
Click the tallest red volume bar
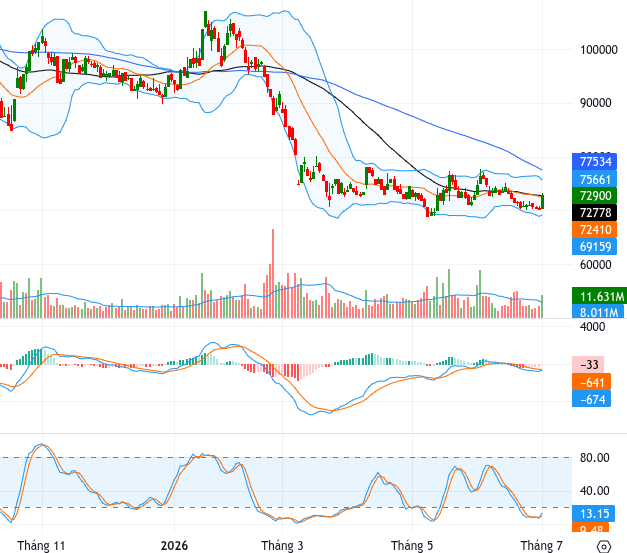pos(273,274)
